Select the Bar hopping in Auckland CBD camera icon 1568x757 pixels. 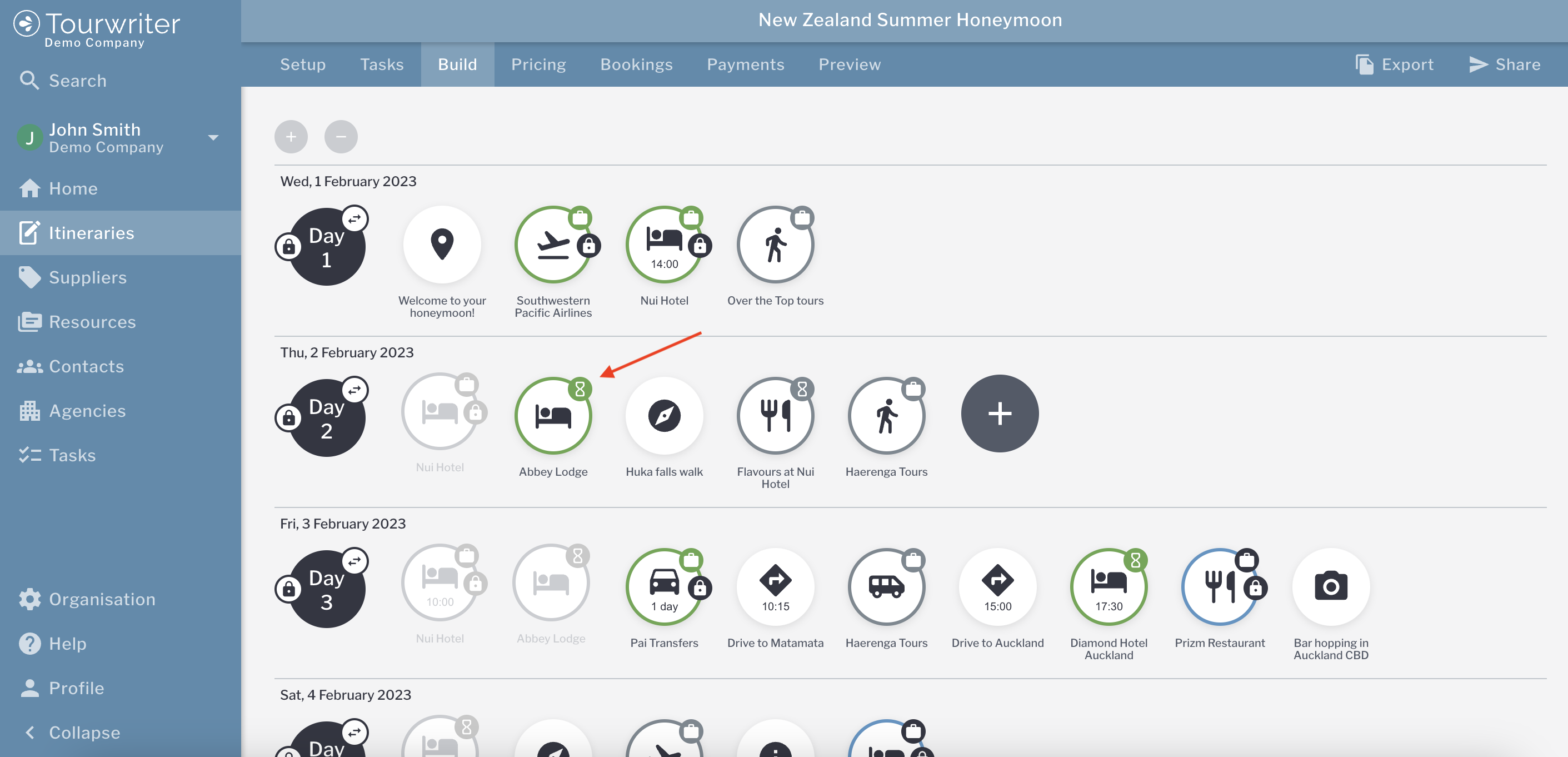coord(1330,586)
